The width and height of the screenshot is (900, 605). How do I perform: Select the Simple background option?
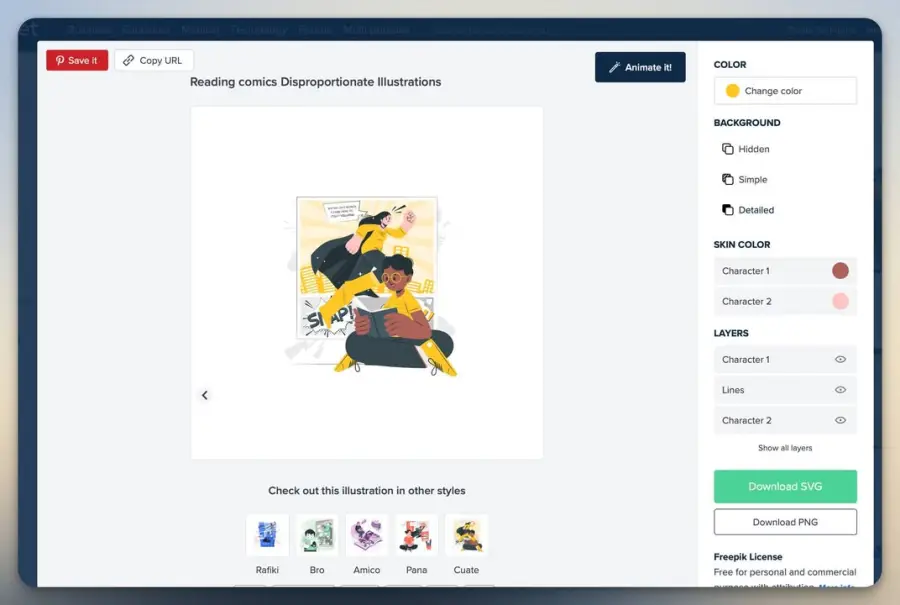tap(744, 180)
